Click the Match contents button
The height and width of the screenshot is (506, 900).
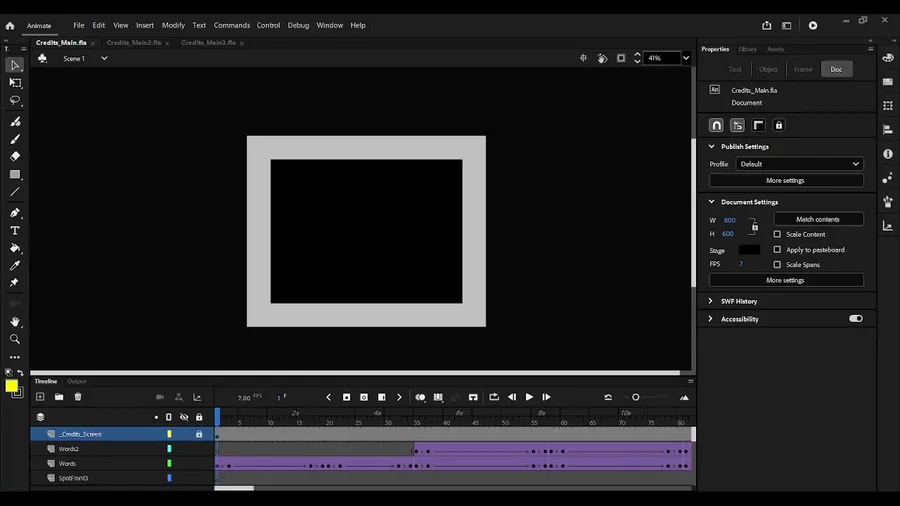818,219
